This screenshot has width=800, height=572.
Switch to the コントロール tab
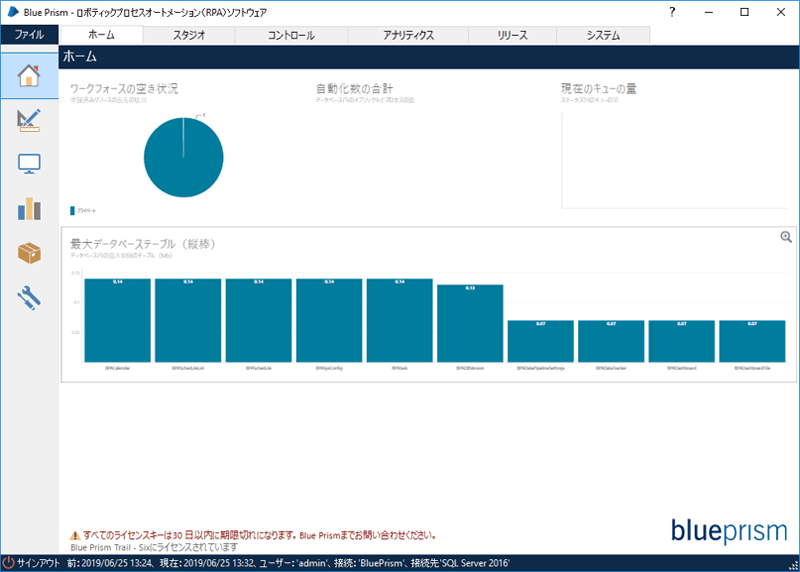pyautogui.click(x=291, y=35)
